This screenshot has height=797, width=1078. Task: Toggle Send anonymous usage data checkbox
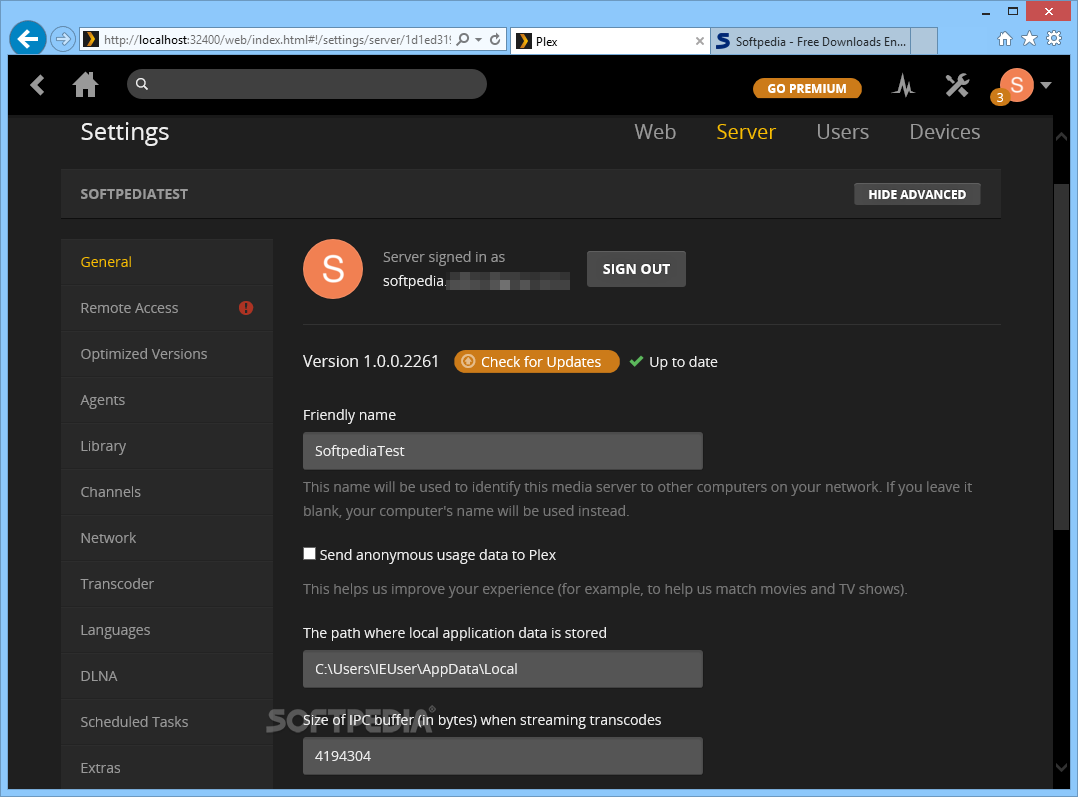click(309, 554)
